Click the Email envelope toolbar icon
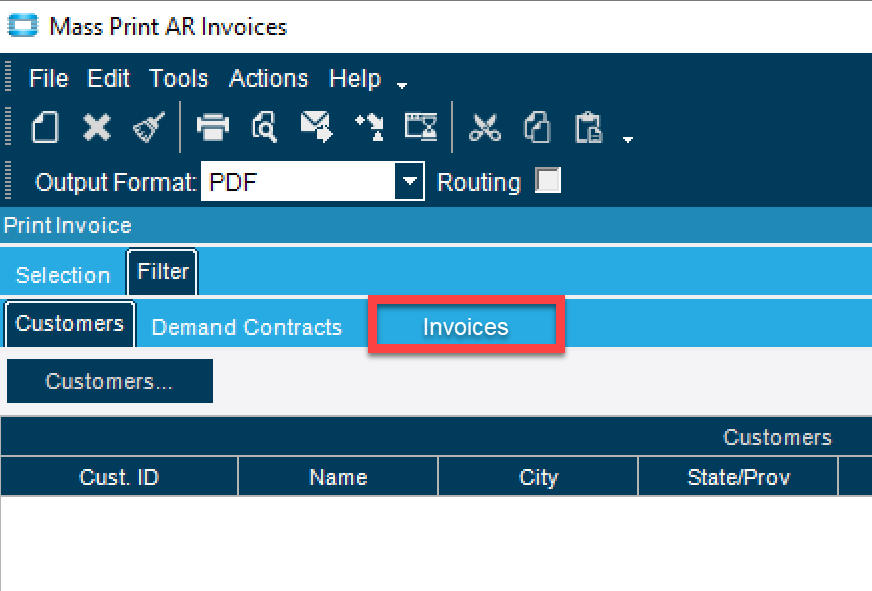 [316, 127]
